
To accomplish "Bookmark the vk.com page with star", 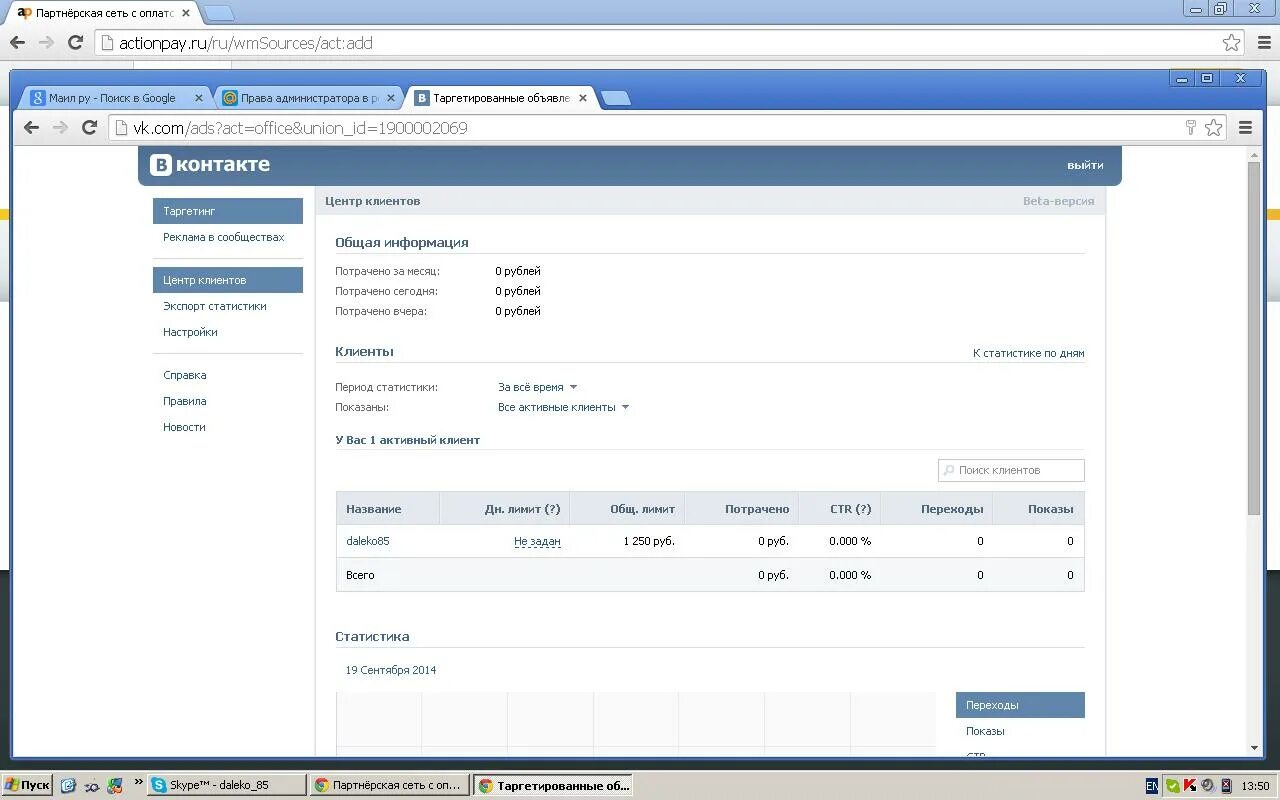I will pyautogui.click(x=1213, y=127).
